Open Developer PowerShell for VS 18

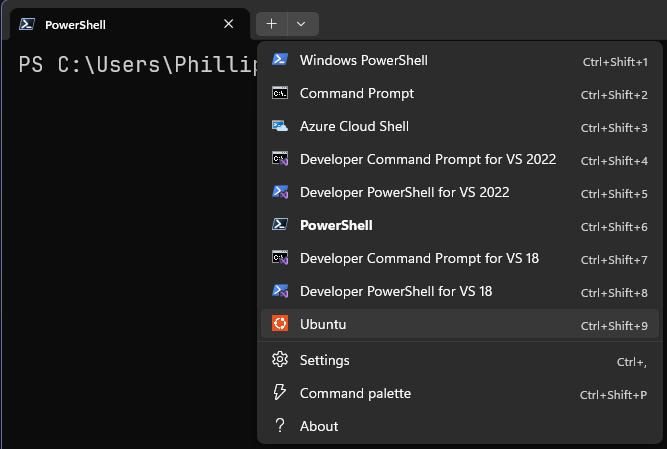tap(460, 291)
